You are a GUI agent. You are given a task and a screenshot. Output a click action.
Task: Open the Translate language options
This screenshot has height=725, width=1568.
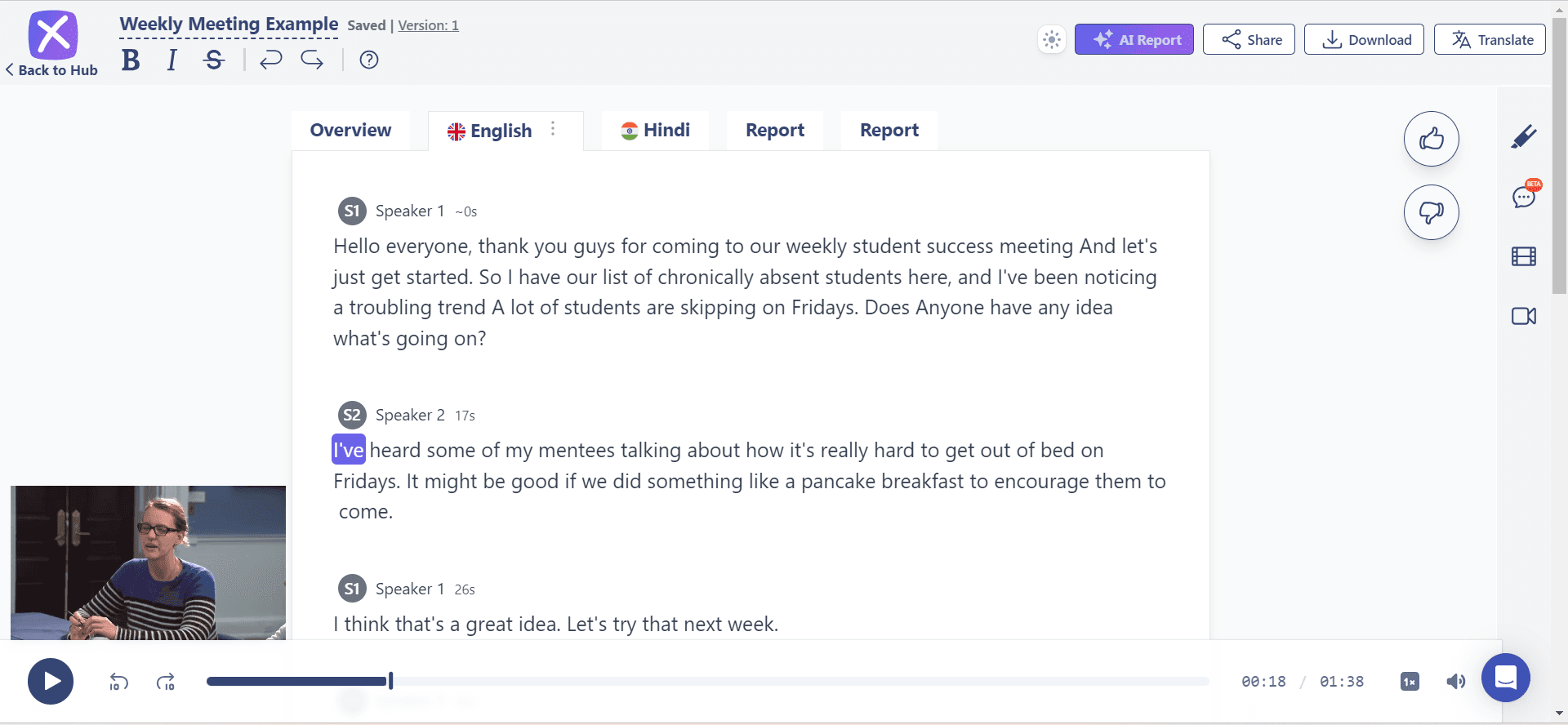pos(1490,39)
